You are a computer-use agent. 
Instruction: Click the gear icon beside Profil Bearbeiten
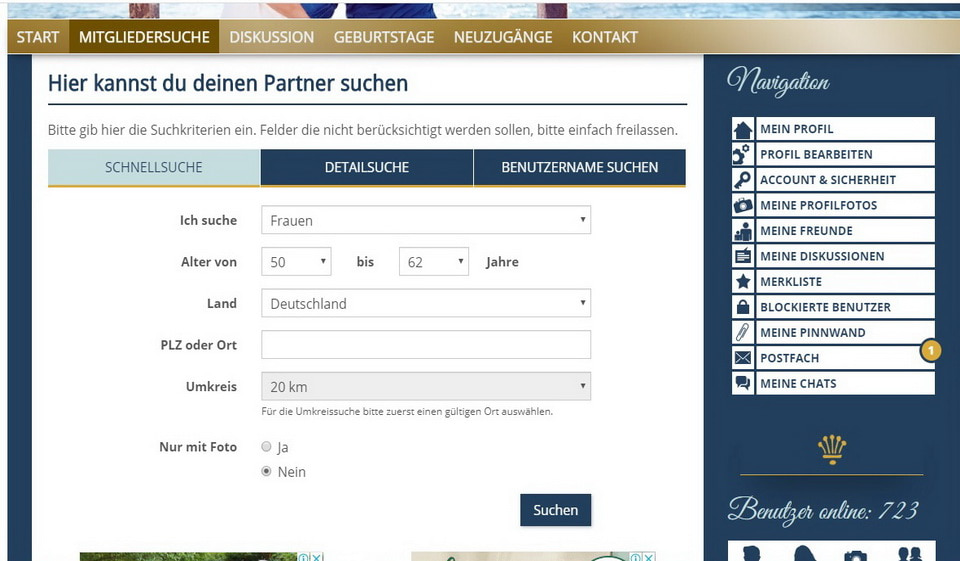click(743, 155)
